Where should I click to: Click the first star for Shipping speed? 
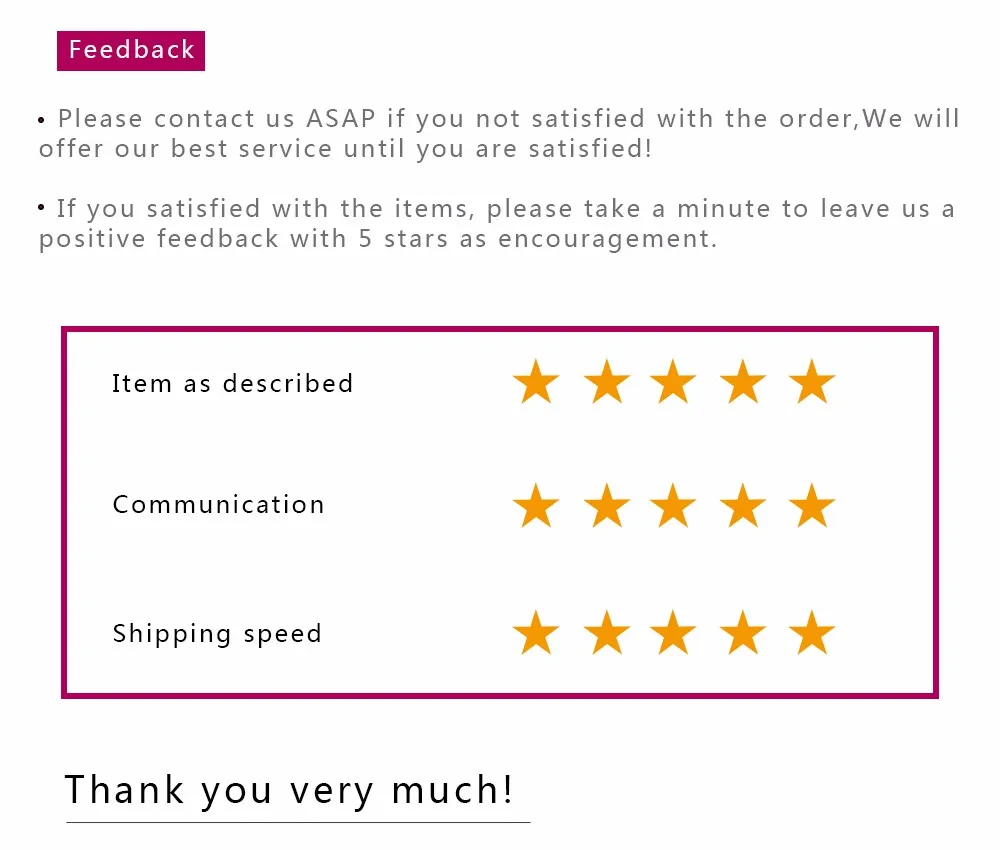[536, 633]
